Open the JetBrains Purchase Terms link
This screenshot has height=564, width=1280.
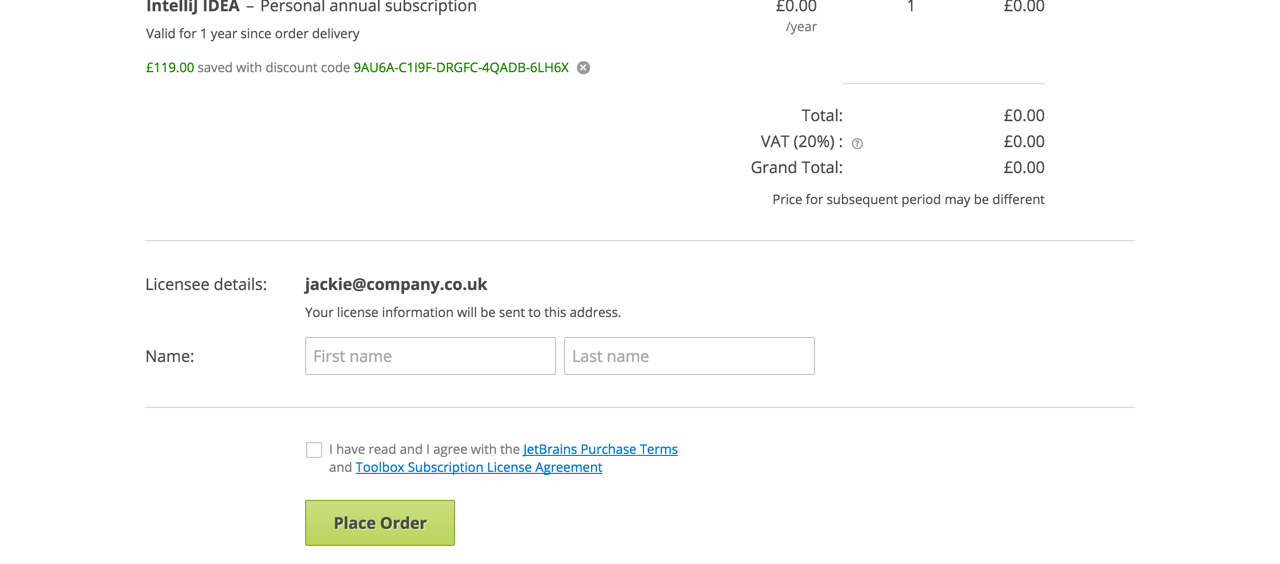[600, 449]
